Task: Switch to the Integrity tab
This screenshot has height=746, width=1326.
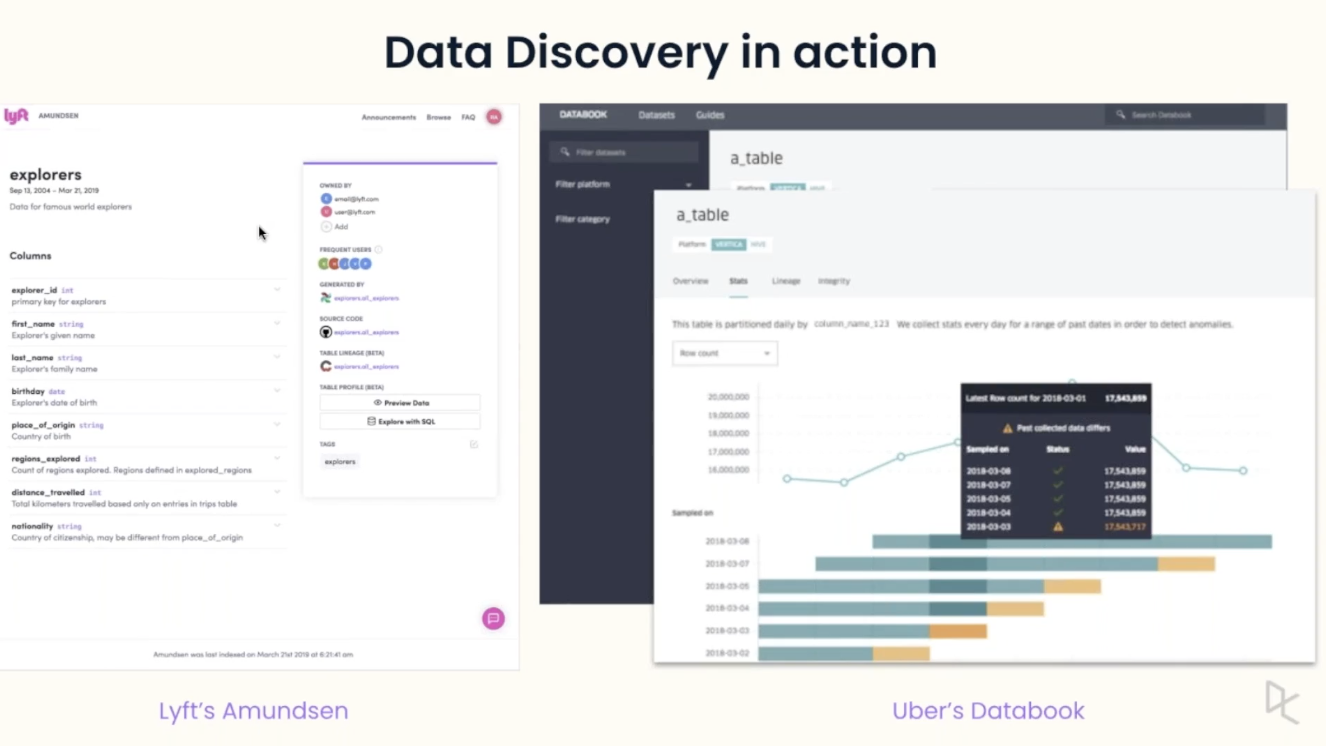Action: click(834, 281)
